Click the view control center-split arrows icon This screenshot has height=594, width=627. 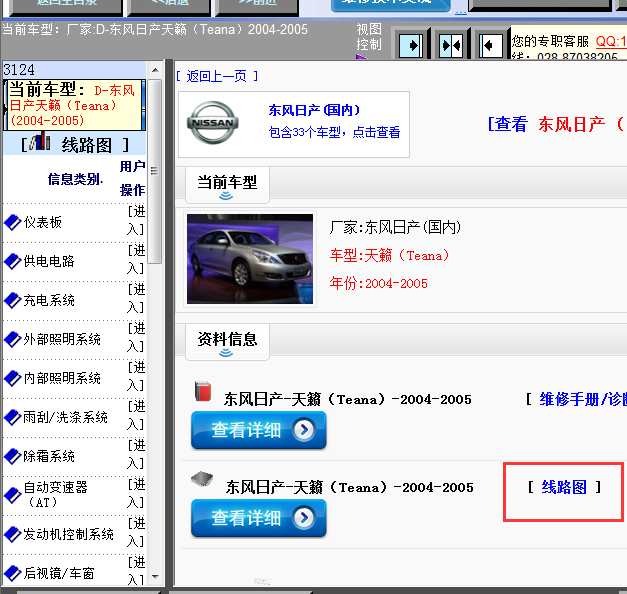[451, 46]
